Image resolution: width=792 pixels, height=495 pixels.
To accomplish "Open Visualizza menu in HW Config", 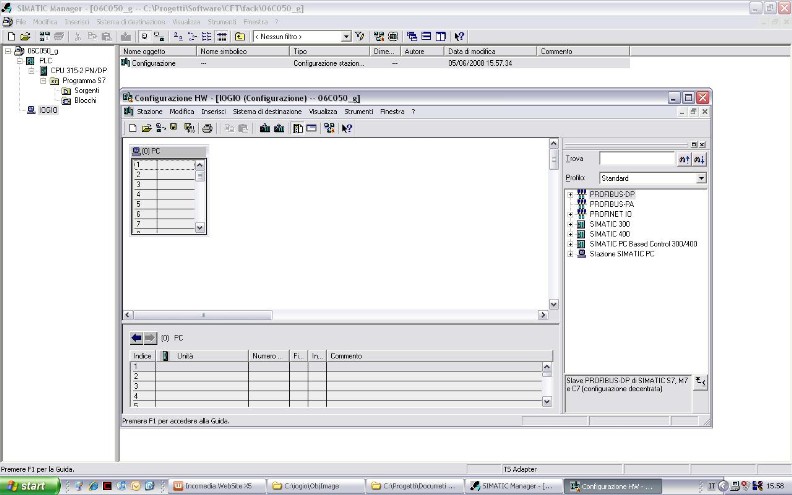I will [x=323, y=112].
